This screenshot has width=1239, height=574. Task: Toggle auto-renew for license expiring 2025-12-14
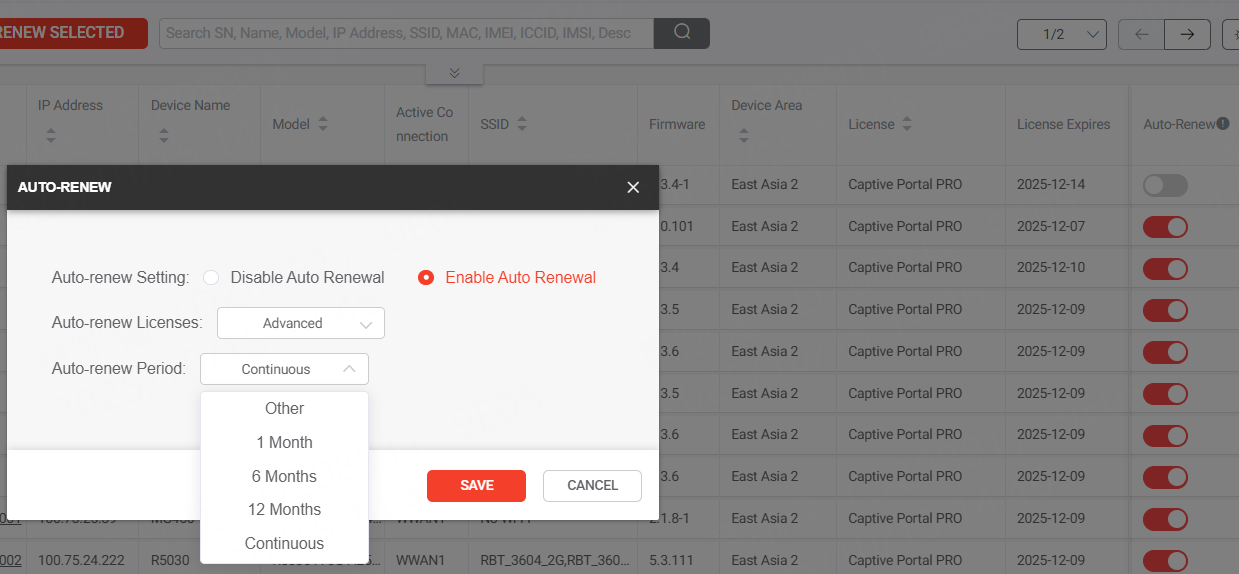1165,185
